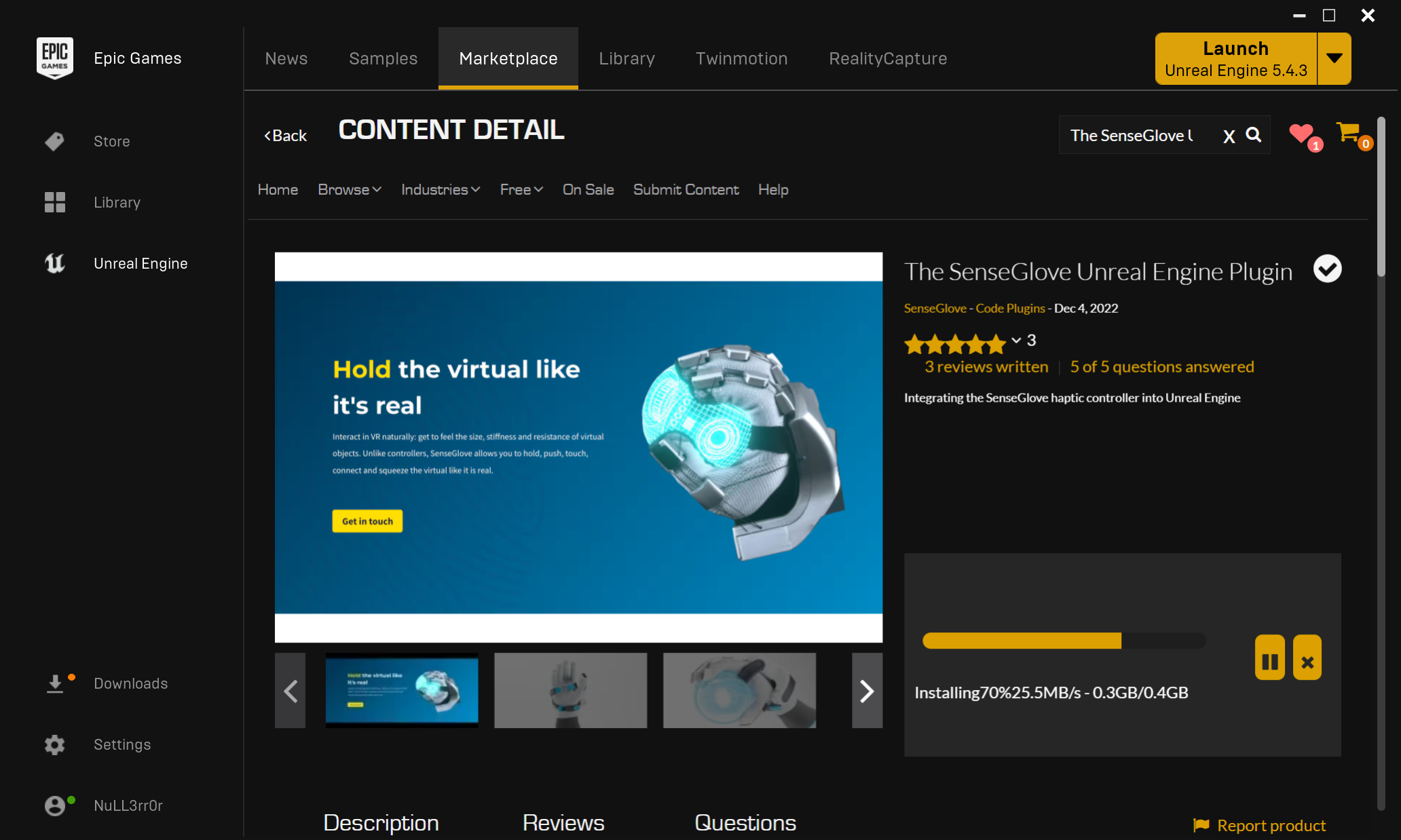Click the Library sidebar icon
Screen dimensions: 1401x840
coord(55,202)
